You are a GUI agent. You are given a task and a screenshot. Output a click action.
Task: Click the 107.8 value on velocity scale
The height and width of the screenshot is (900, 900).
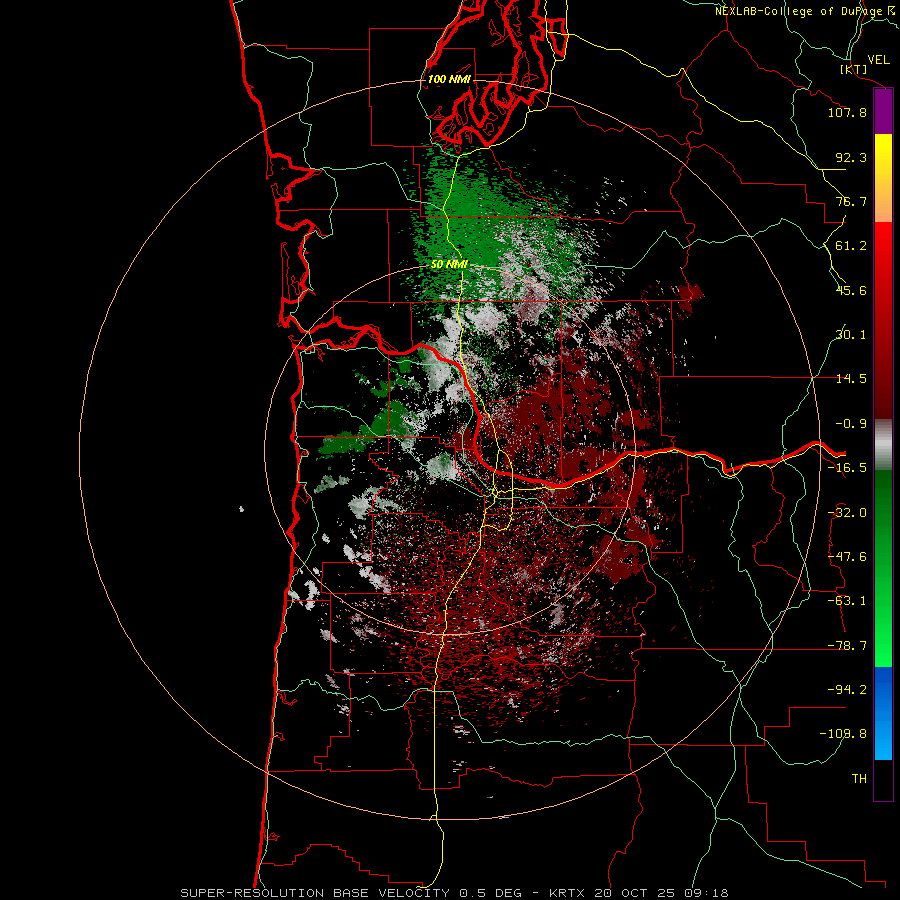[847, 112]
